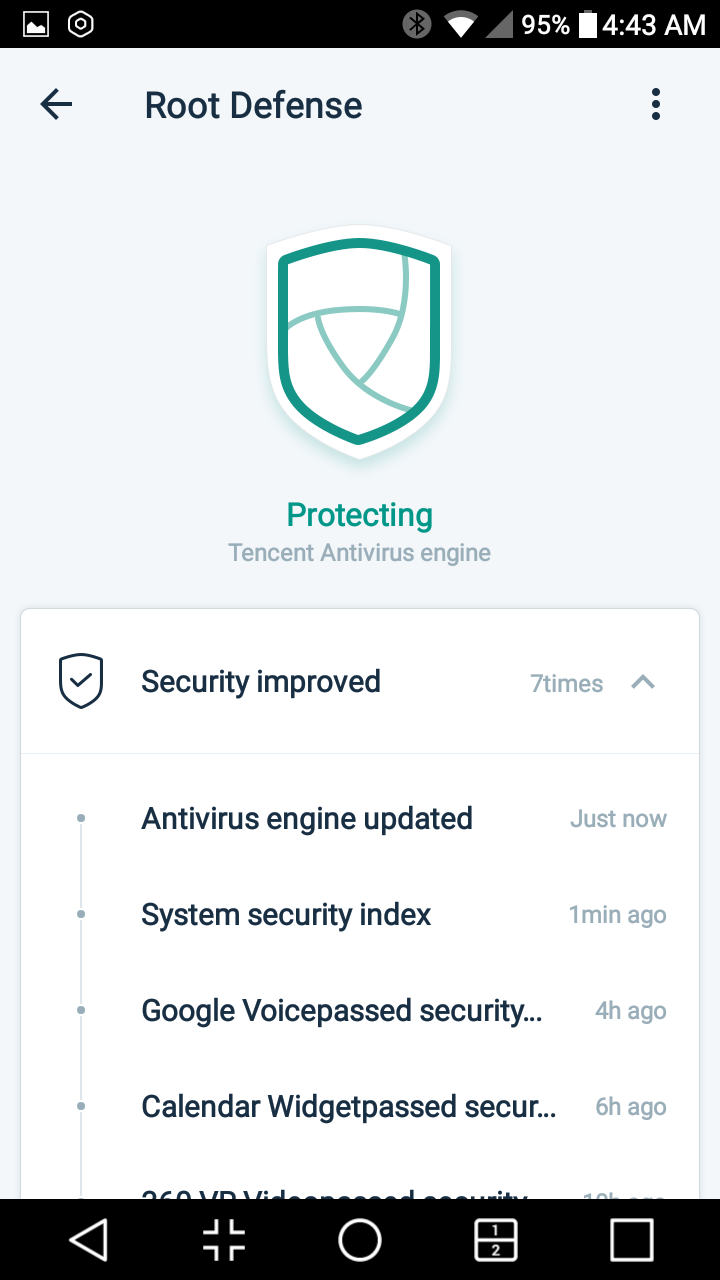Viewport: 720px width, 1280px height.
Task: Tap the recent apps square button
Action: 632,1240
